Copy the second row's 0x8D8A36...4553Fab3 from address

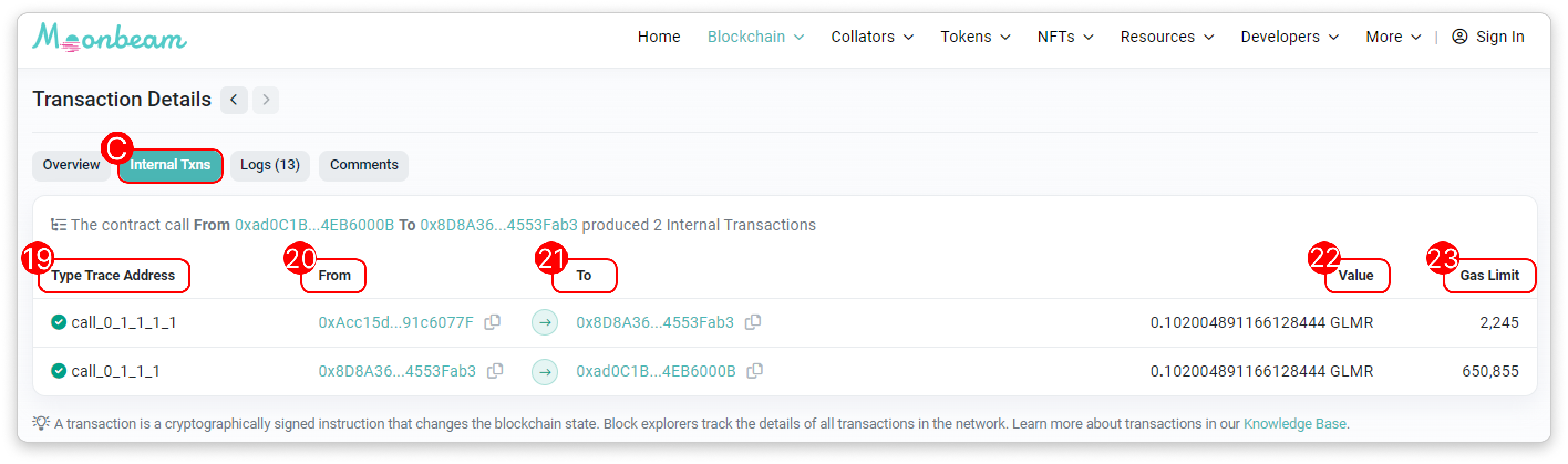pyautogui.click(x=495, y=371)
